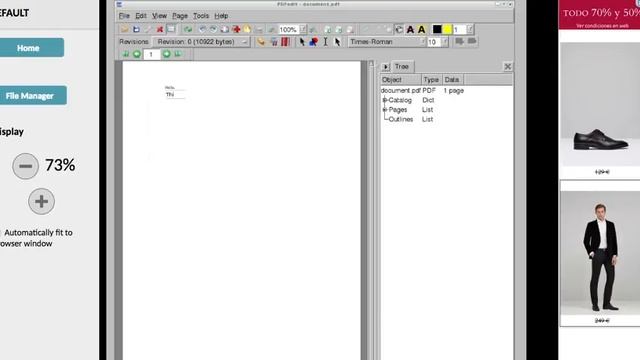The image size is (640, 360).
Task: Open the File Manager
Action: click(x=30, y=96)
